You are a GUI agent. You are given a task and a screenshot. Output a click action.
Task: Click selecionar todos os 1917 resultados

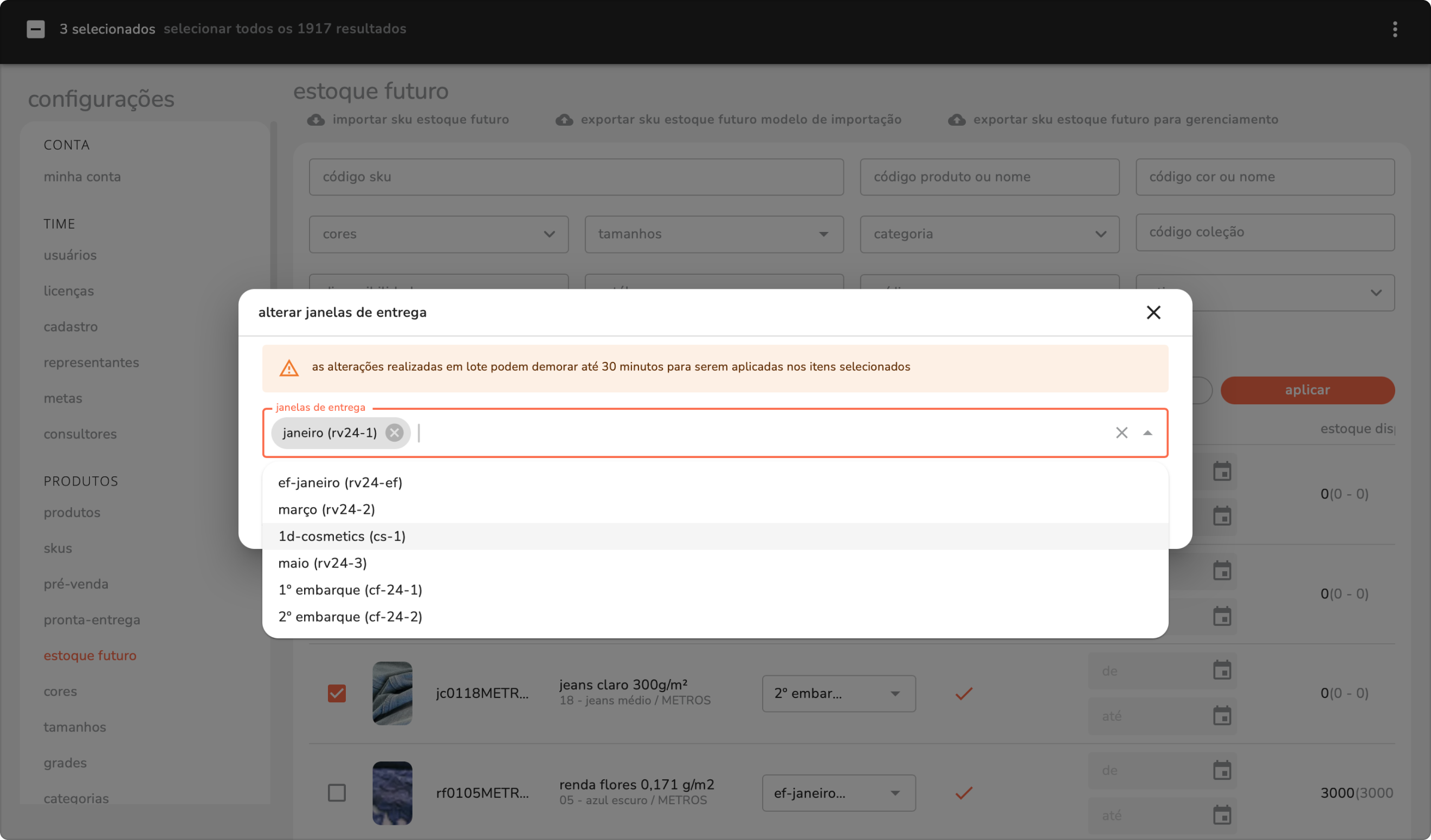click(x=285, y=29)
